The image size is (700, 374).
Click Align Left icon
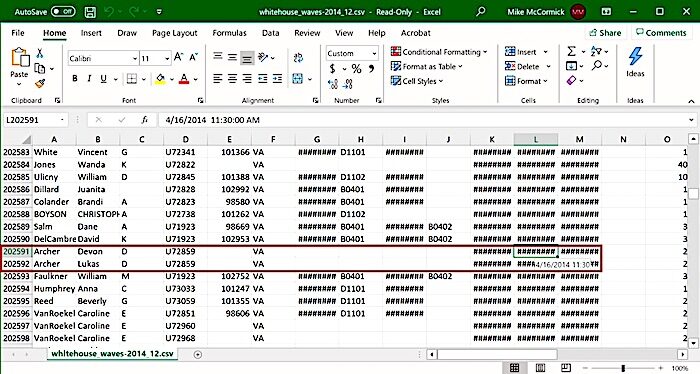[x=217, y=79]
